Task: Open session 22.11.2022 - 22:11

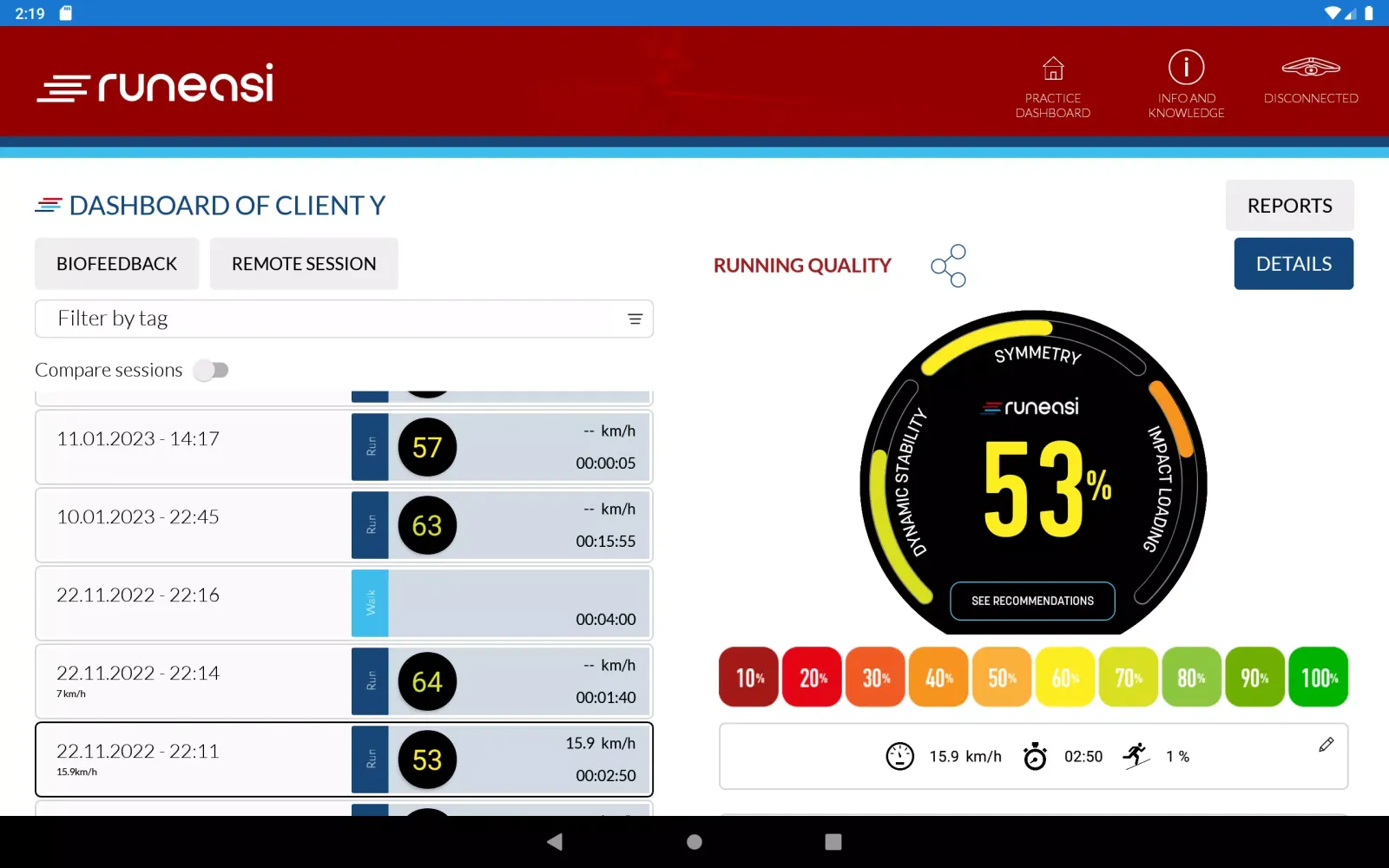Action: (344, 759)
